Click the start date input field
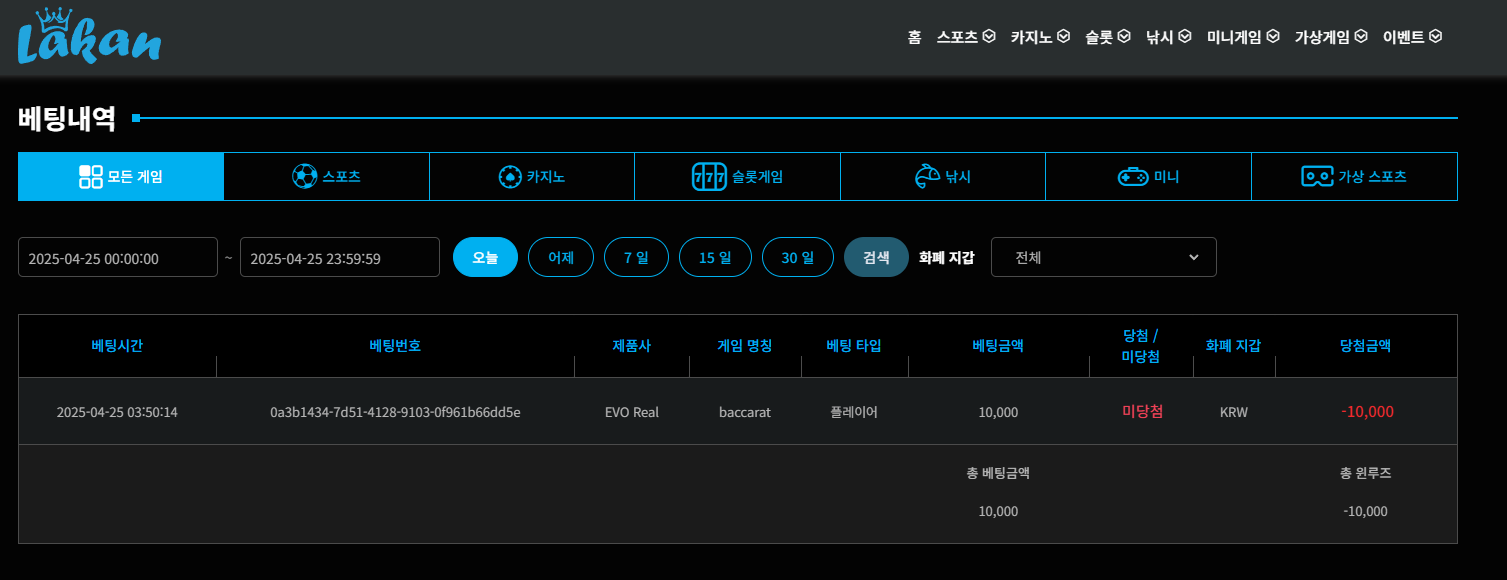 click(x=118, y=258)
